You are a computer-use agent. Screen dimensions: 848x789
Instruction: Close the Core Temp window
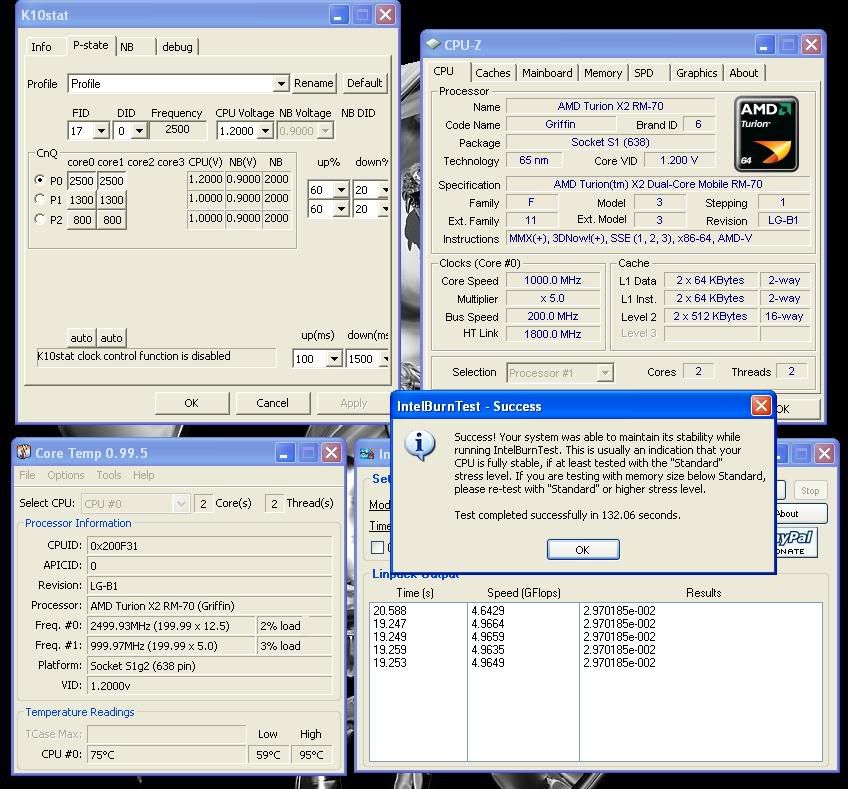332,453
